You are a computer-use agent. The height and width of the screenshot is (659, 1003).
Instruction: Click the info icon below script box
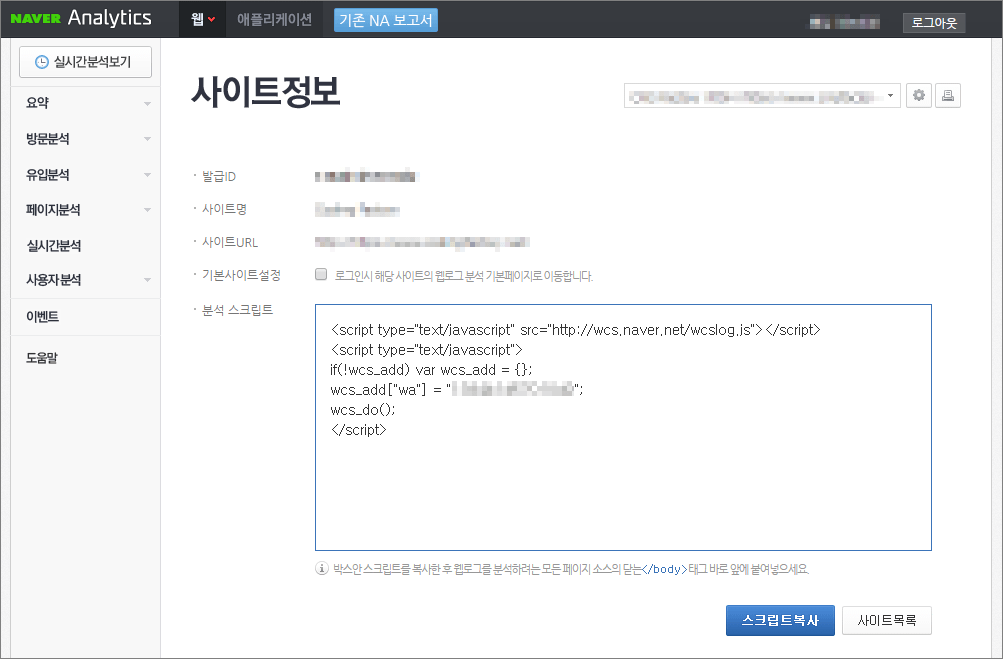[322, 568]
